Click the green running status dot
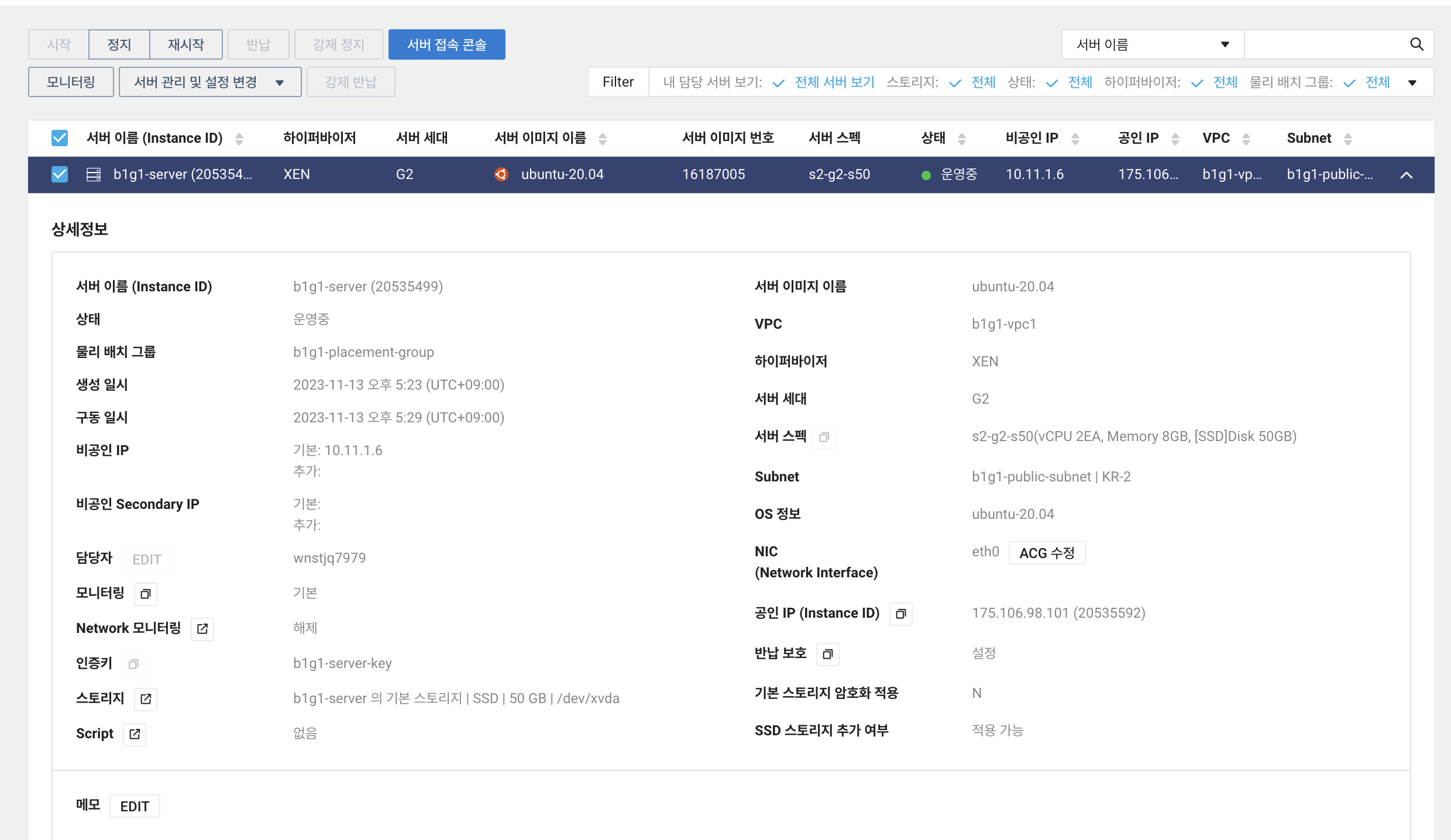This screenshot has width=1451, height=840. coord(926,175)
